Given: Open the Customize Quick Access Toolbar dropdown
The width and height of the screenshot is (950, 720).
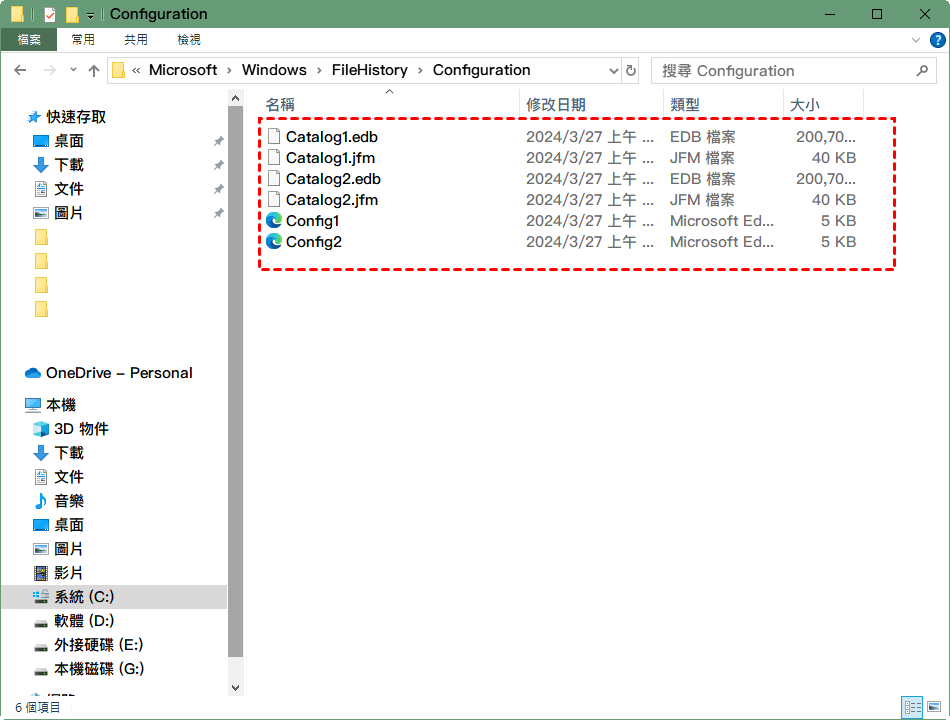Looking at the screenshot, I should pyautogui.click(x=90, y=15).
